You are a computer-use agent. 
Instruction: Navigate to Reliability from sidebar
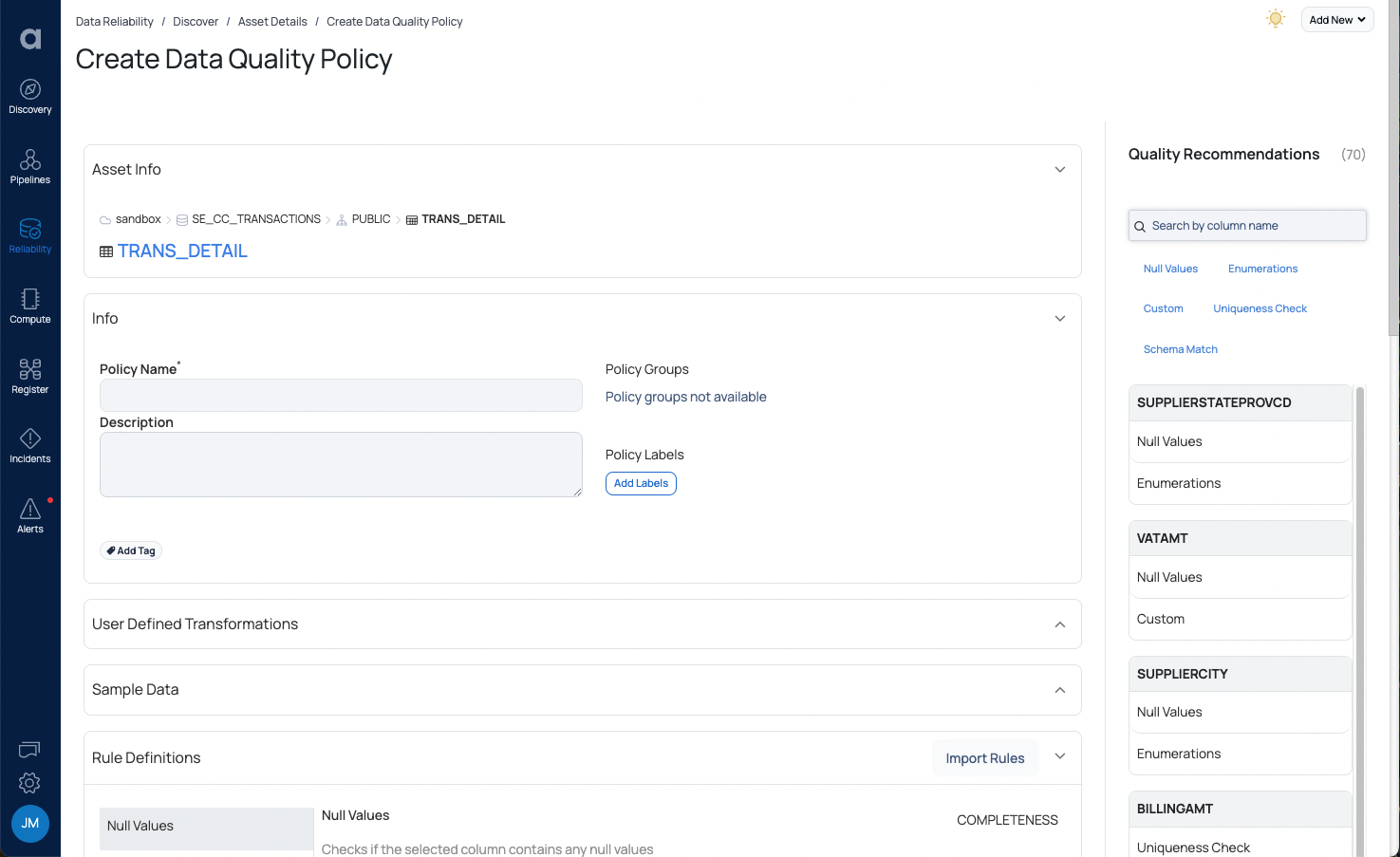pyautogui.click(x=29, y=236)
